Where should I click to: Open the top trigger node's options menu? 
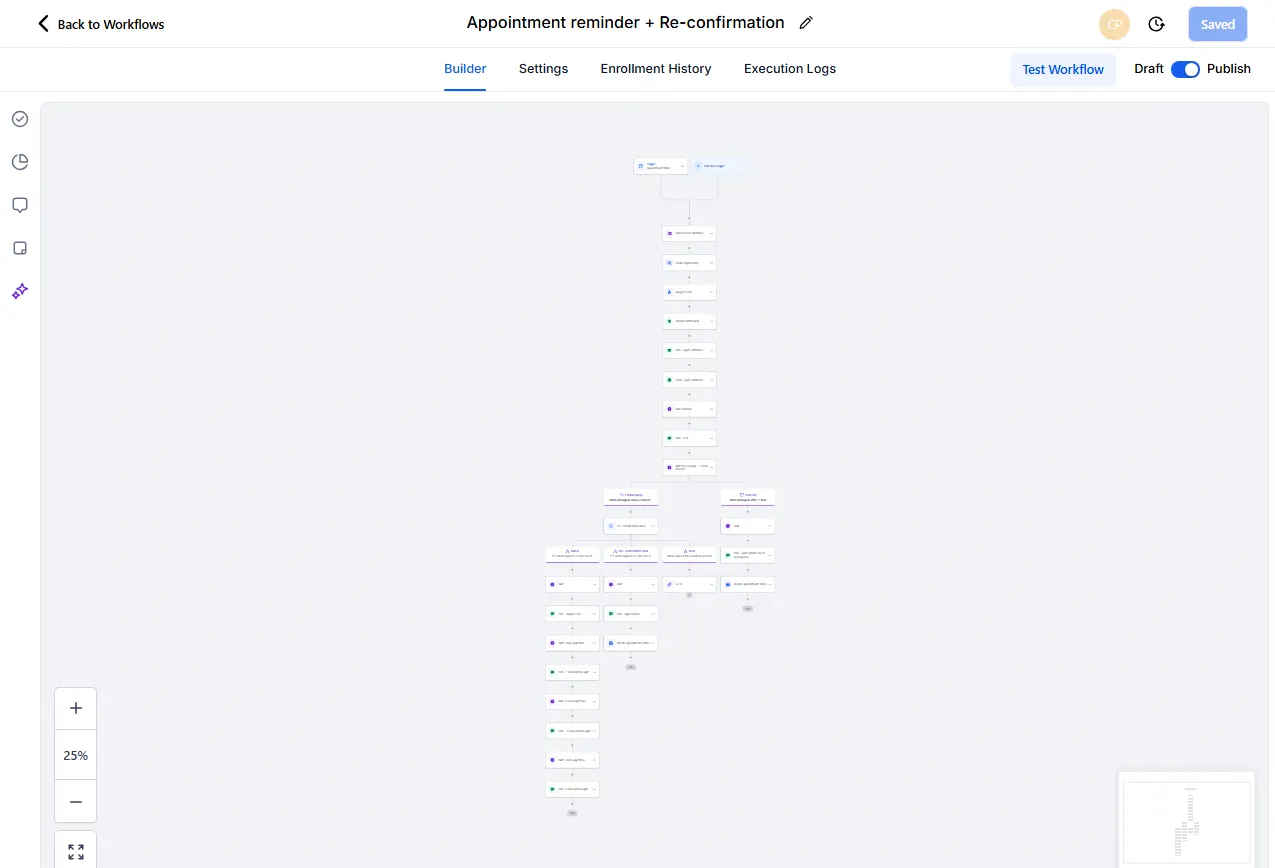[682, 166]
